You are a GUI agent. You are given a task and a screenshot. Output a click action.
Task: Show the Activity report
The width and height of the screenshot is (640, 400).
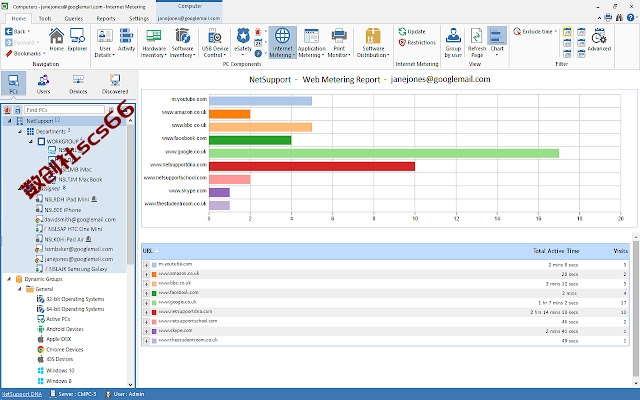pos(126,40)
